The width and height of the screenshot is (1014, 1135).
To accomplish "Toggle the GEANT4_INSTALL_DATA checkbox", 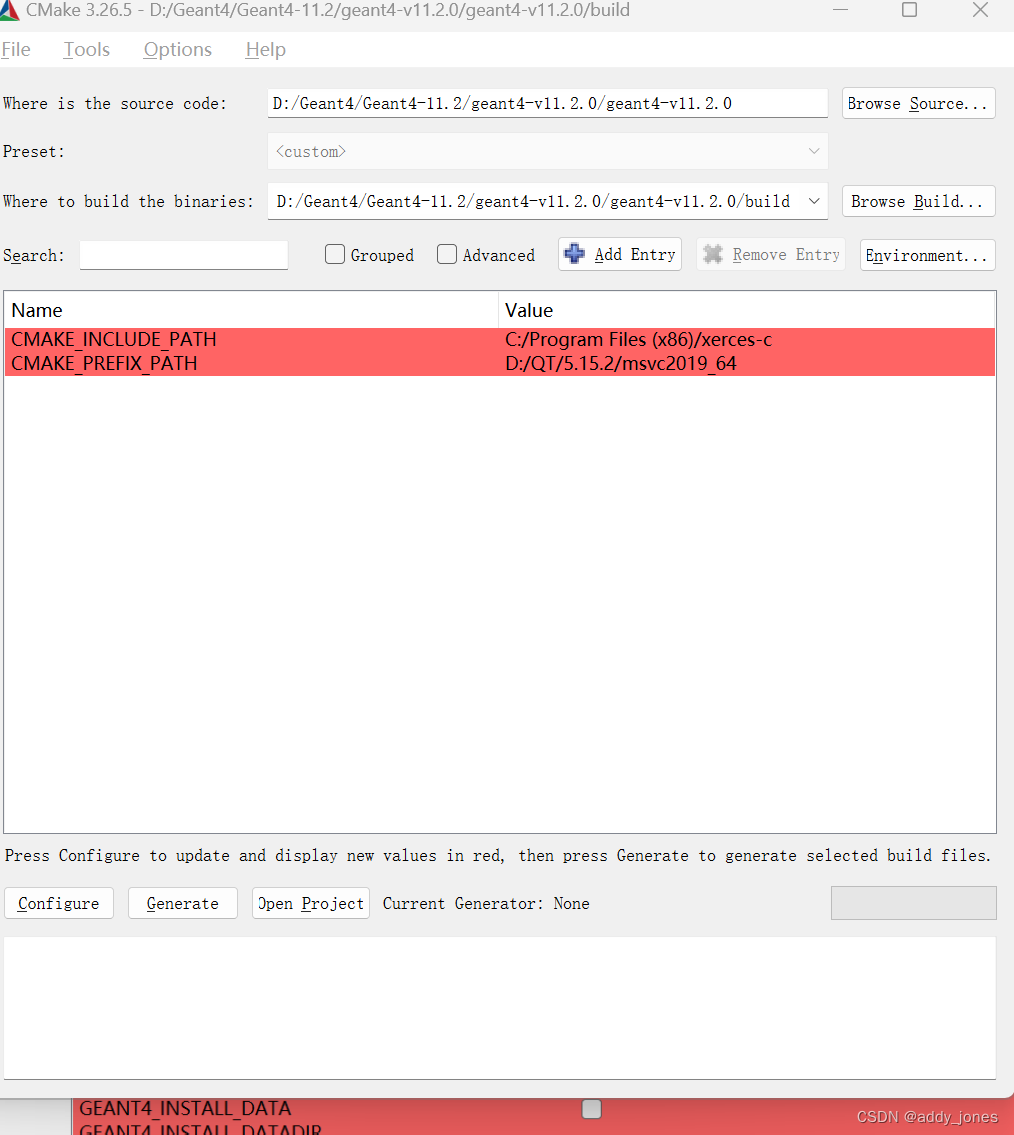I will (591, 1108).
